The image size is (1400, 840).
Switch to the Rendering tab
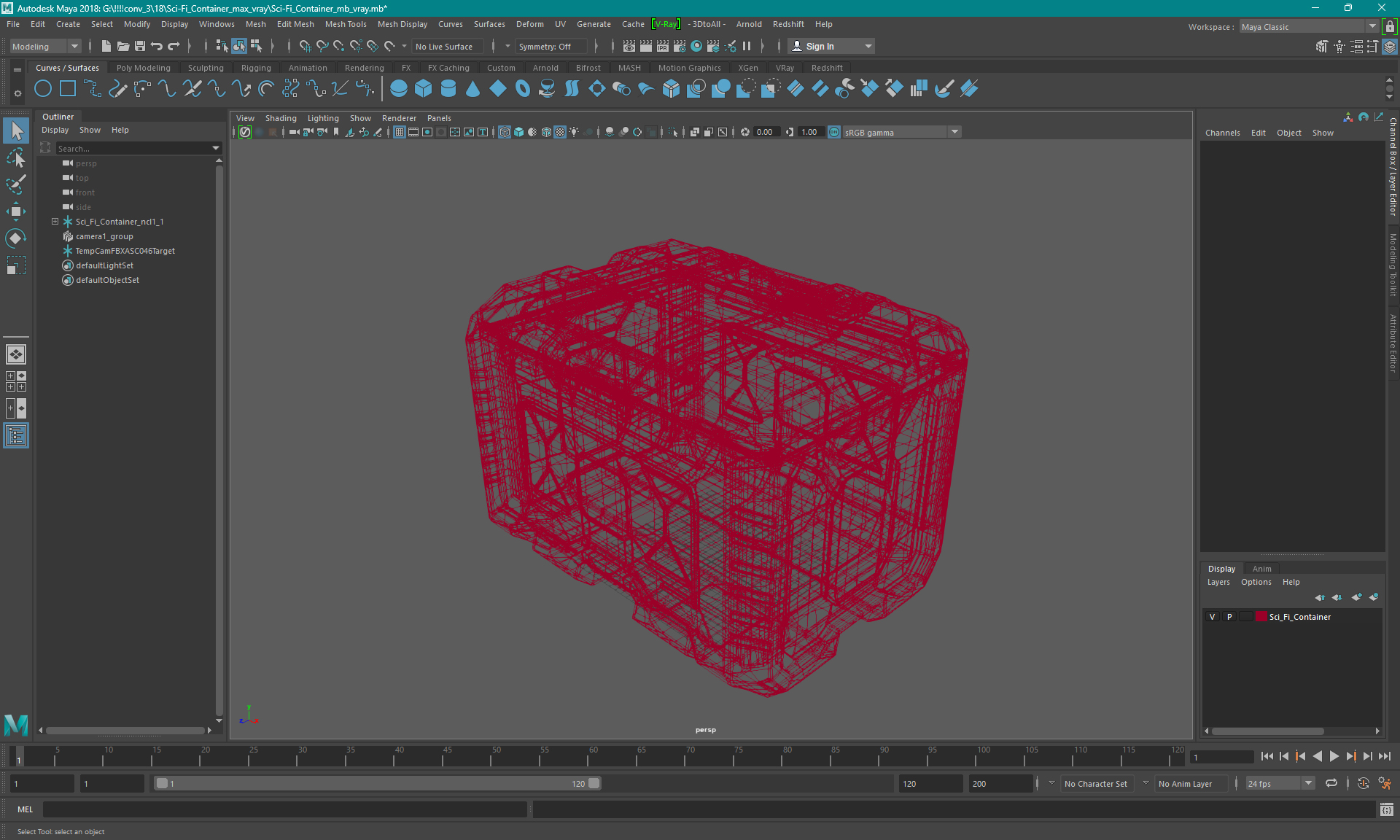pos(364,67)
